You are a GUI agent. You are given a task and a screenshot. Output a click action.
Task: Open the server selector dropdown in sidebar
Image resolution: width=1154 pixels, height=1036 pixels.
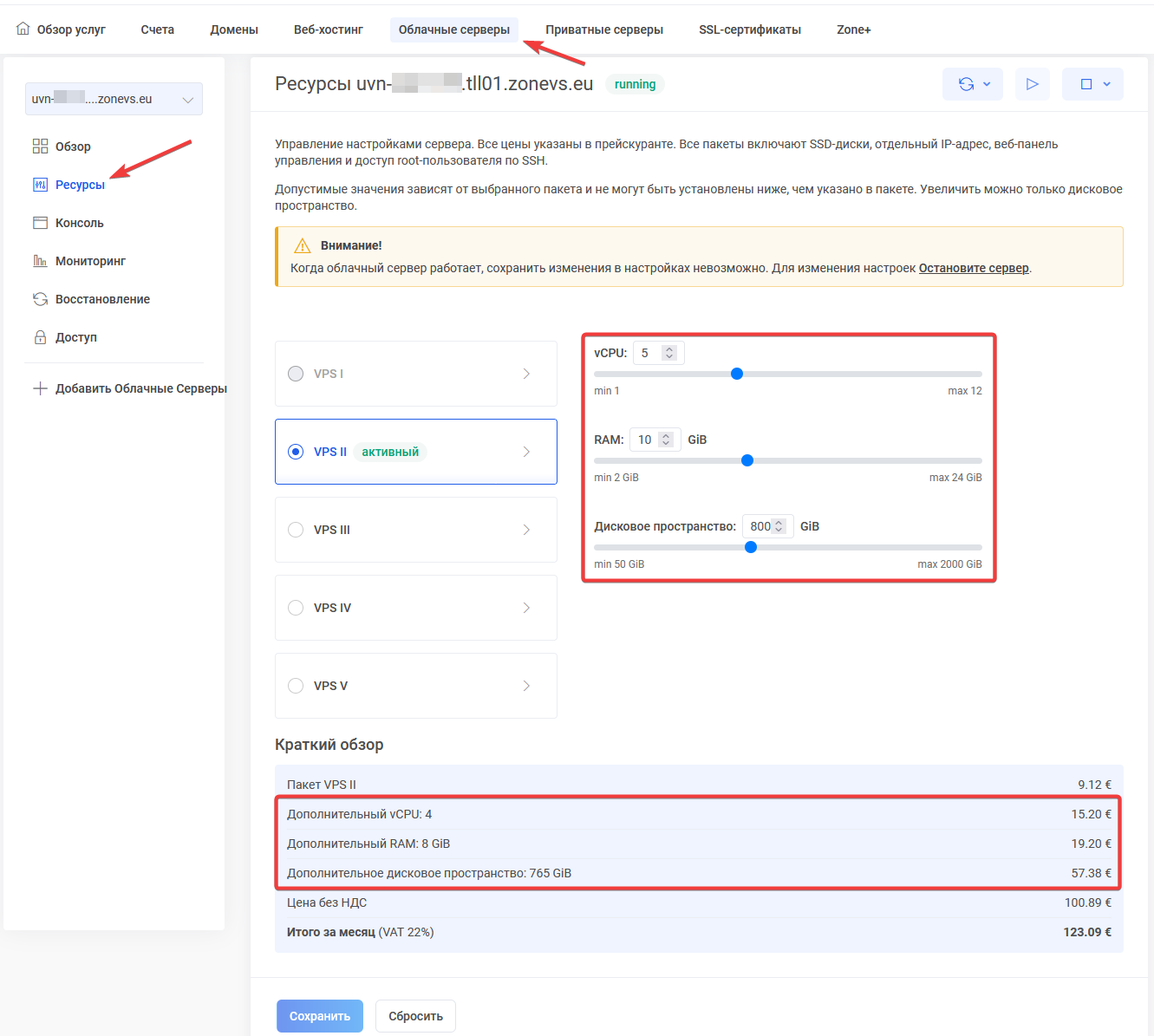114,99
